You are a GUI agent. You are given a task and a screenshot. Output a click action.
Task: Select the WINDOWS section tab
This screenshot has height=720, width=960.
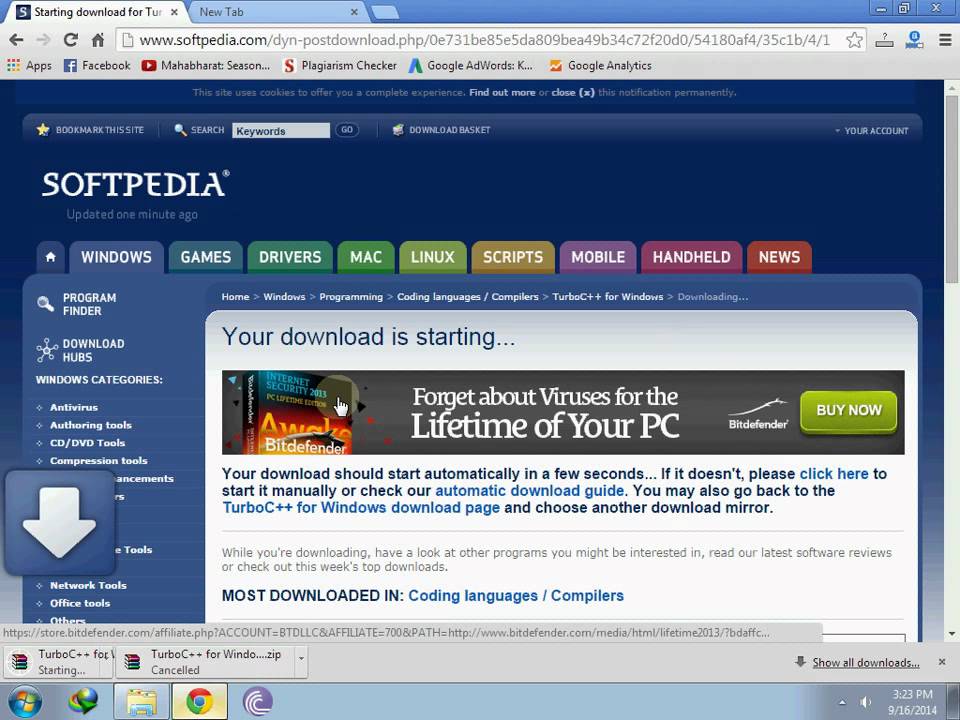(116, 257)
